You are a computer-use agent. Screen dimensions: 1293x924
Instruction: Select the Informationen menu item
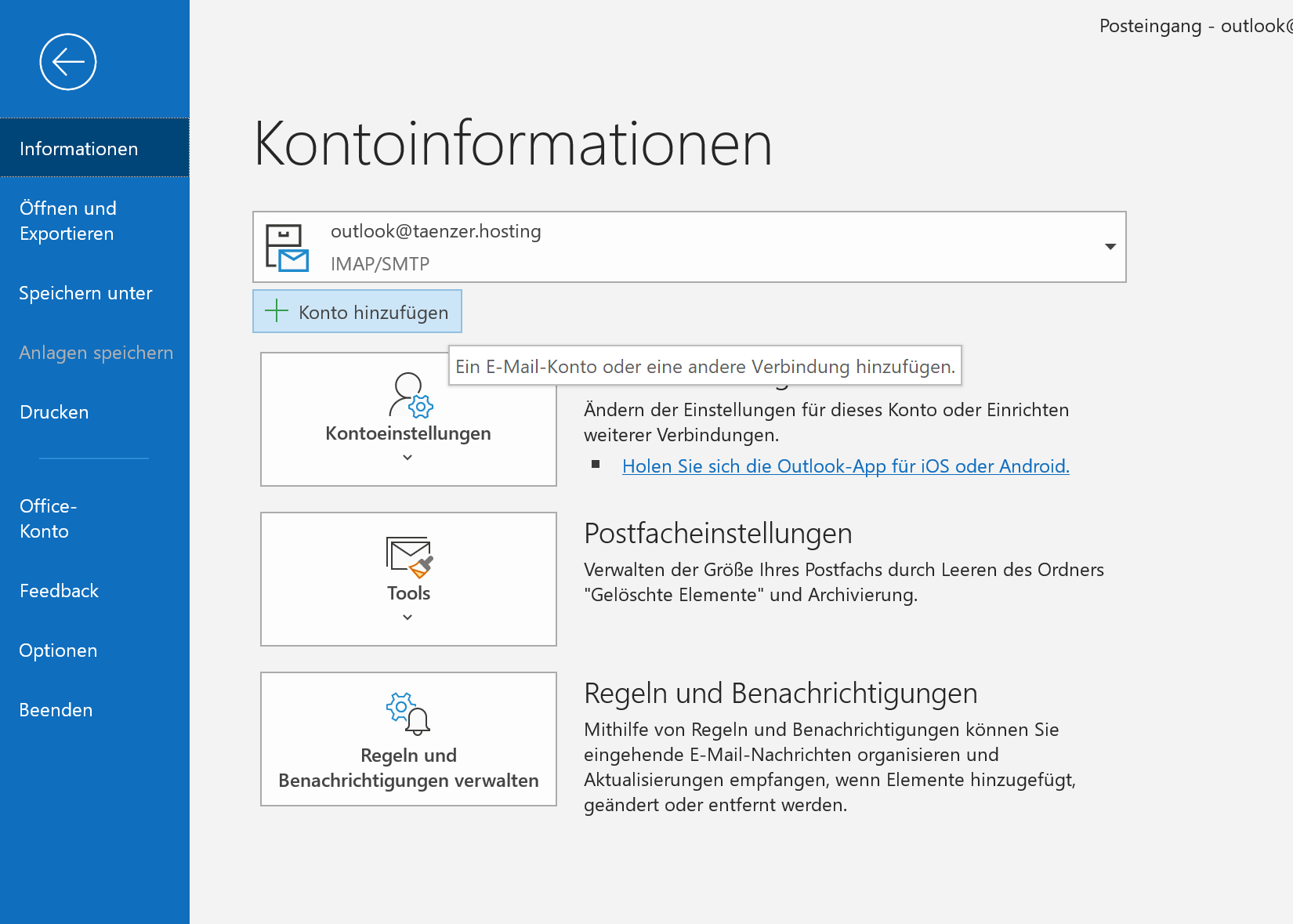(78, 149)
